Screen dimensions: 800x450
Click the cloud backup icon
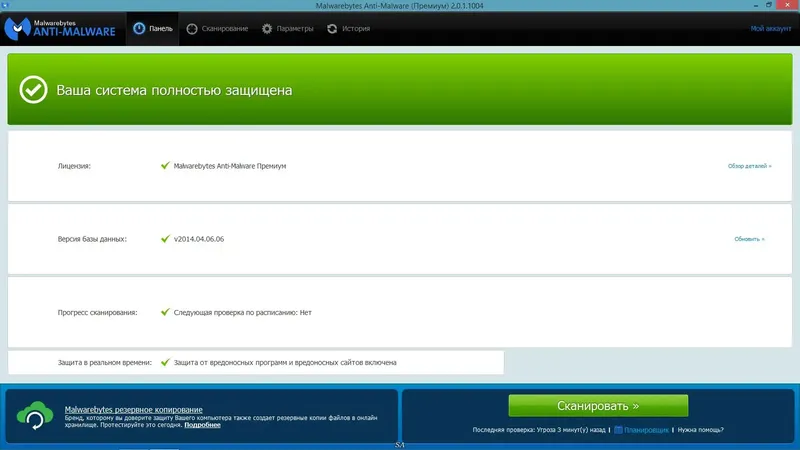point(35,415)
